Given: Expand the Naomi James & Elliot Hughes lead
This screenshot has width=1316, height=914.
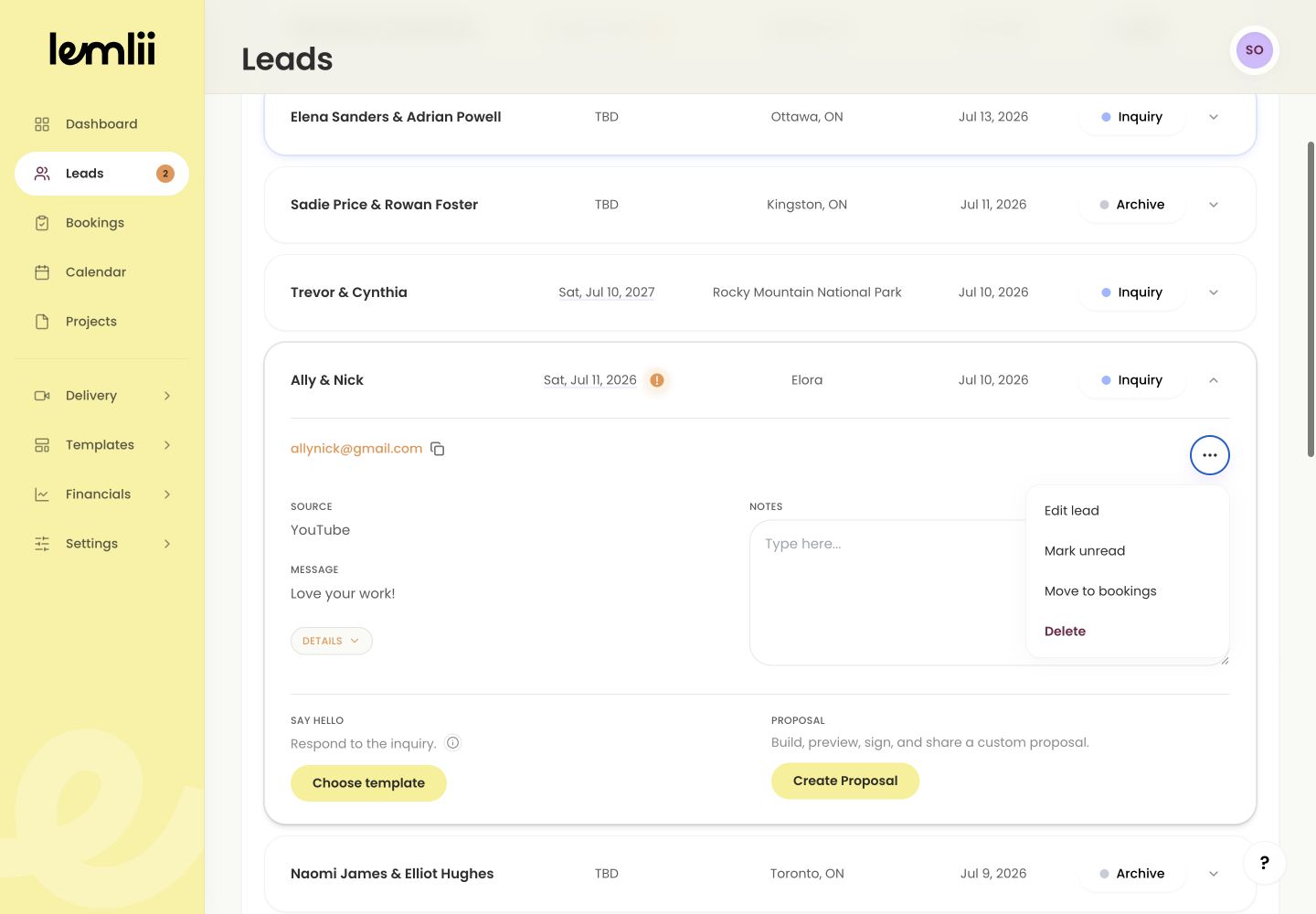Looking at the screenshot, I should point(1214,874).
